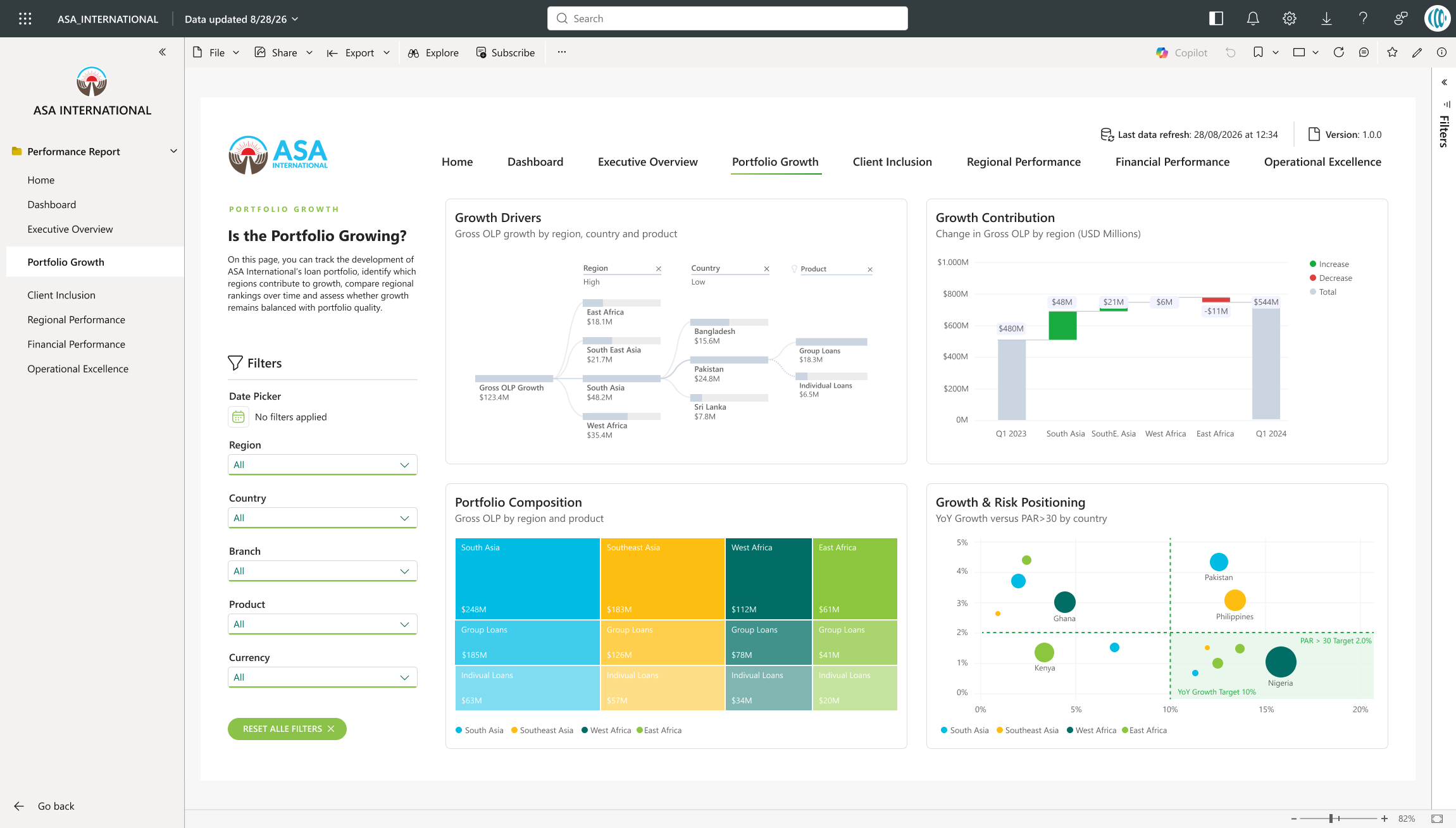Screen dimensions: 1456x828
Task: Click the zoom slider handle
Action: tap(1331, 819)
